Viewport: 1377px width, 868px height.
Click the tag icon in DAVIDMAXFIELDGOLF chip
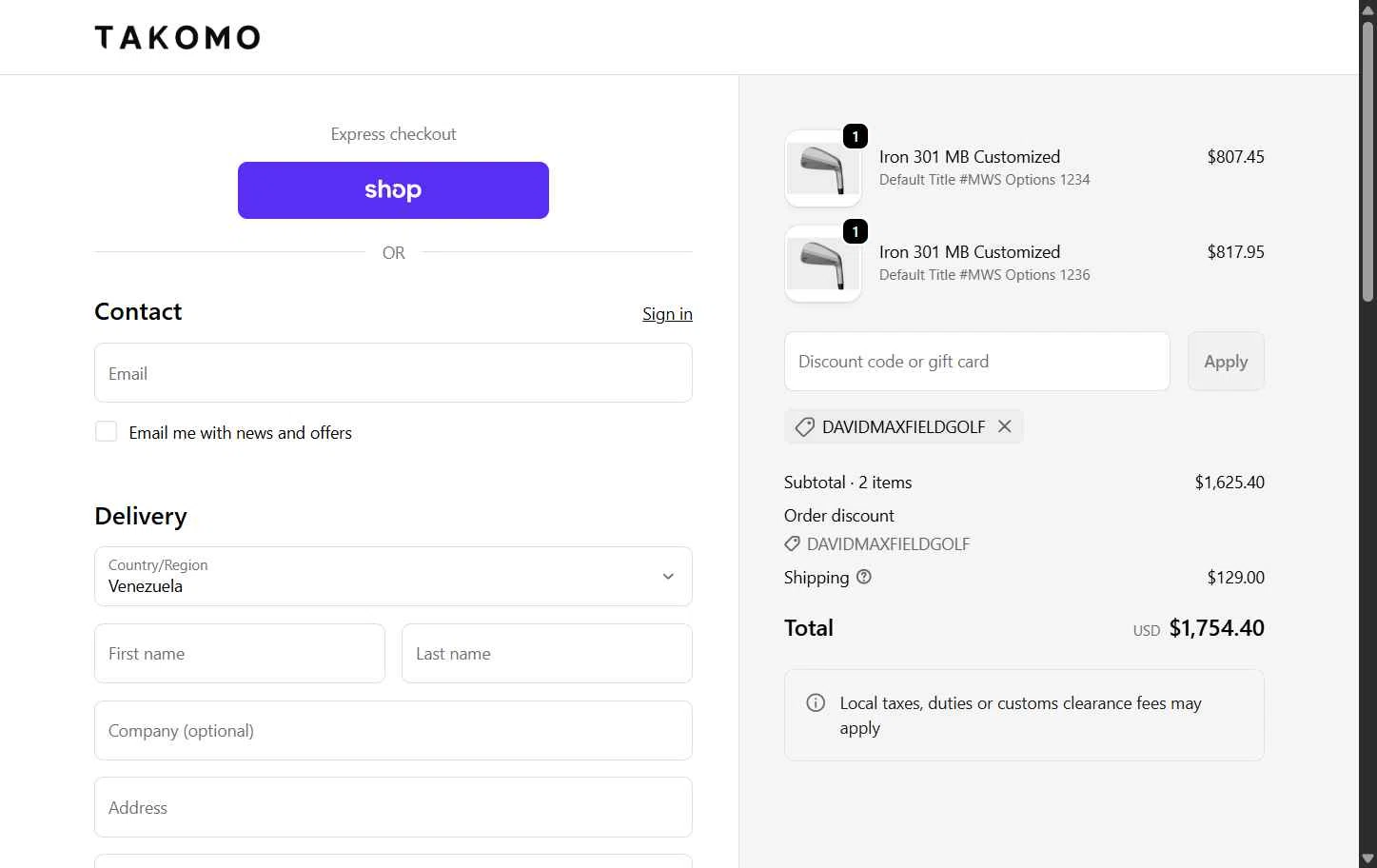[804, 427]
